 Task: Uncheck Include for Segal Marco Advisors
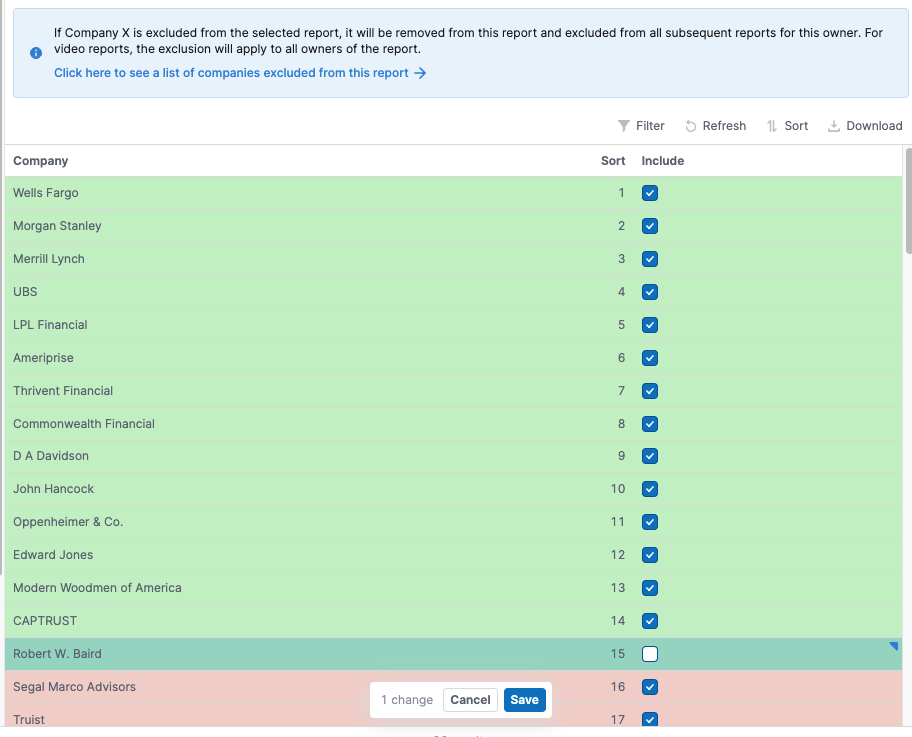tap(650, 687)
